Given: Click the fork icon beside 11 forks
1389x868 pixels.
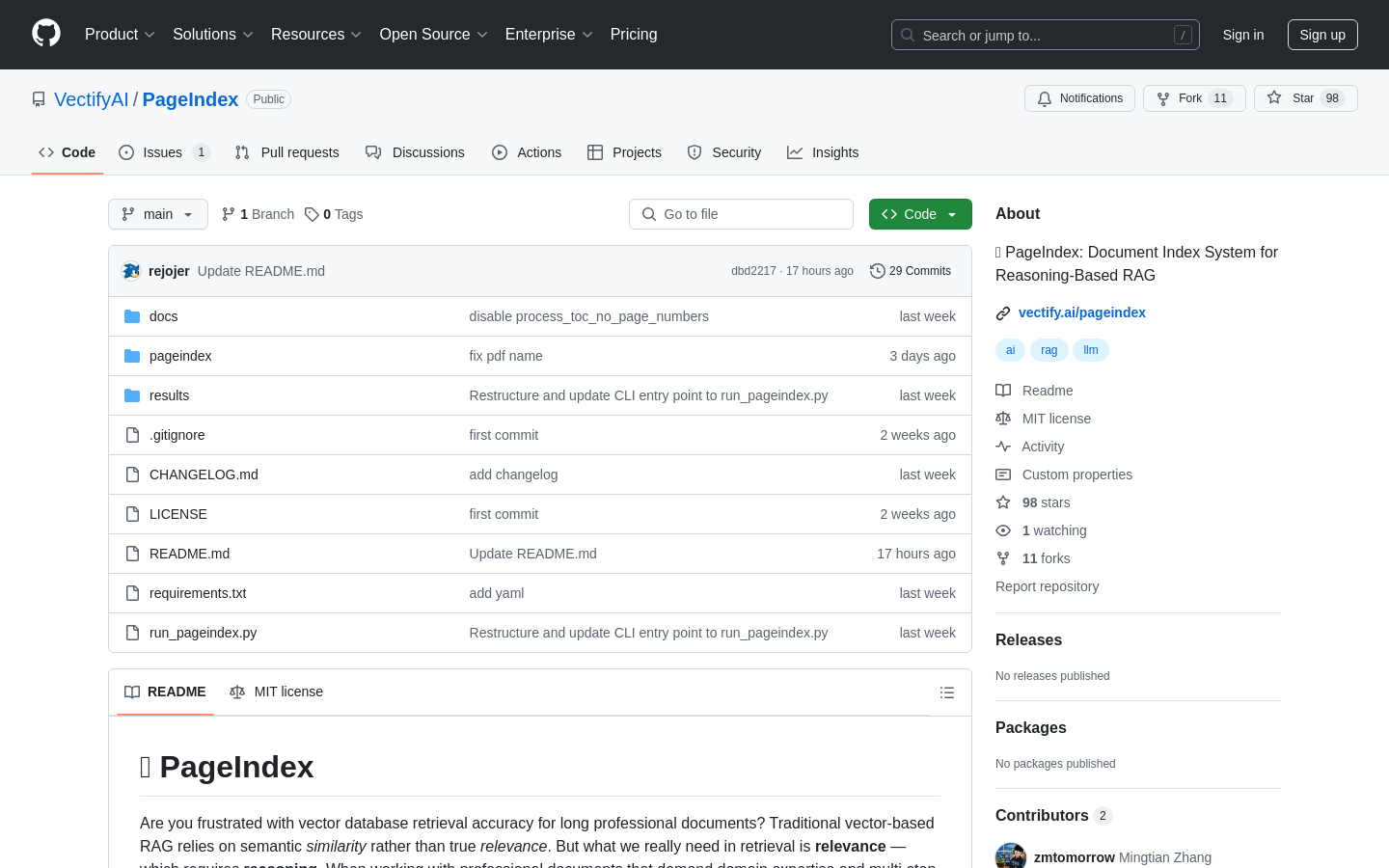Looking at the screenshot, I should (x=1003, y=558).
